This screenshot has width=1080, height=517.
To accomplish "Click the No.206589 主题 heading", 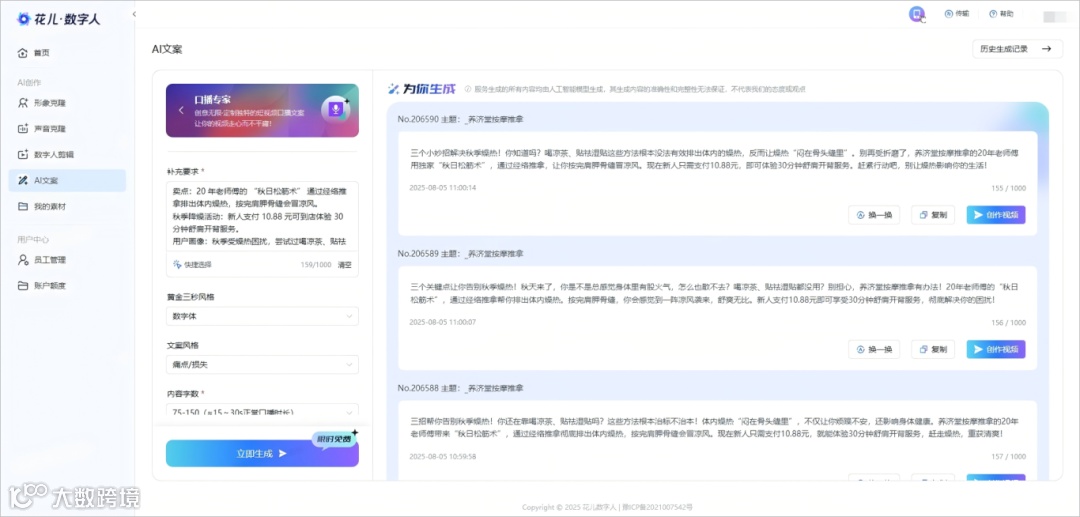I will pos(460,253).
